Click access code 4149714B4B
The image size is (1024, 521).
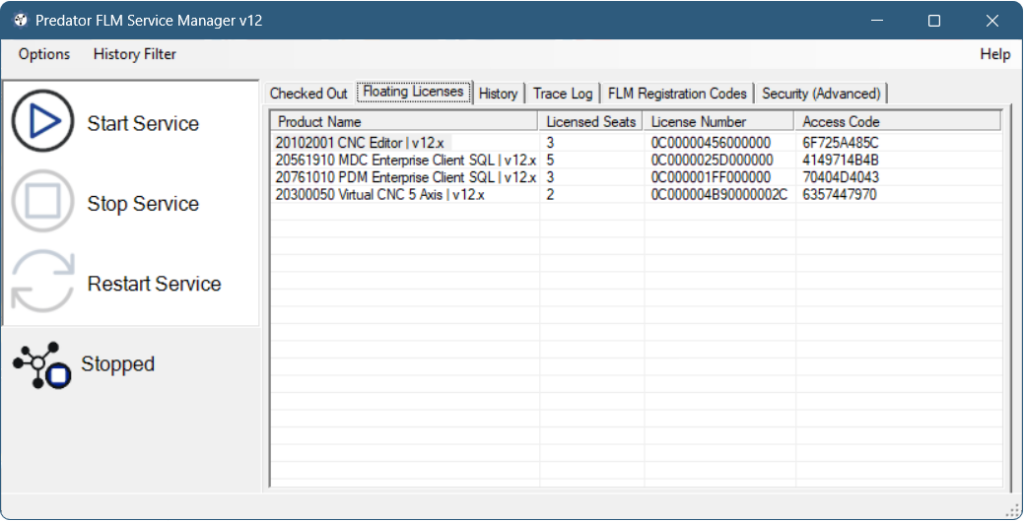[840, 160]
